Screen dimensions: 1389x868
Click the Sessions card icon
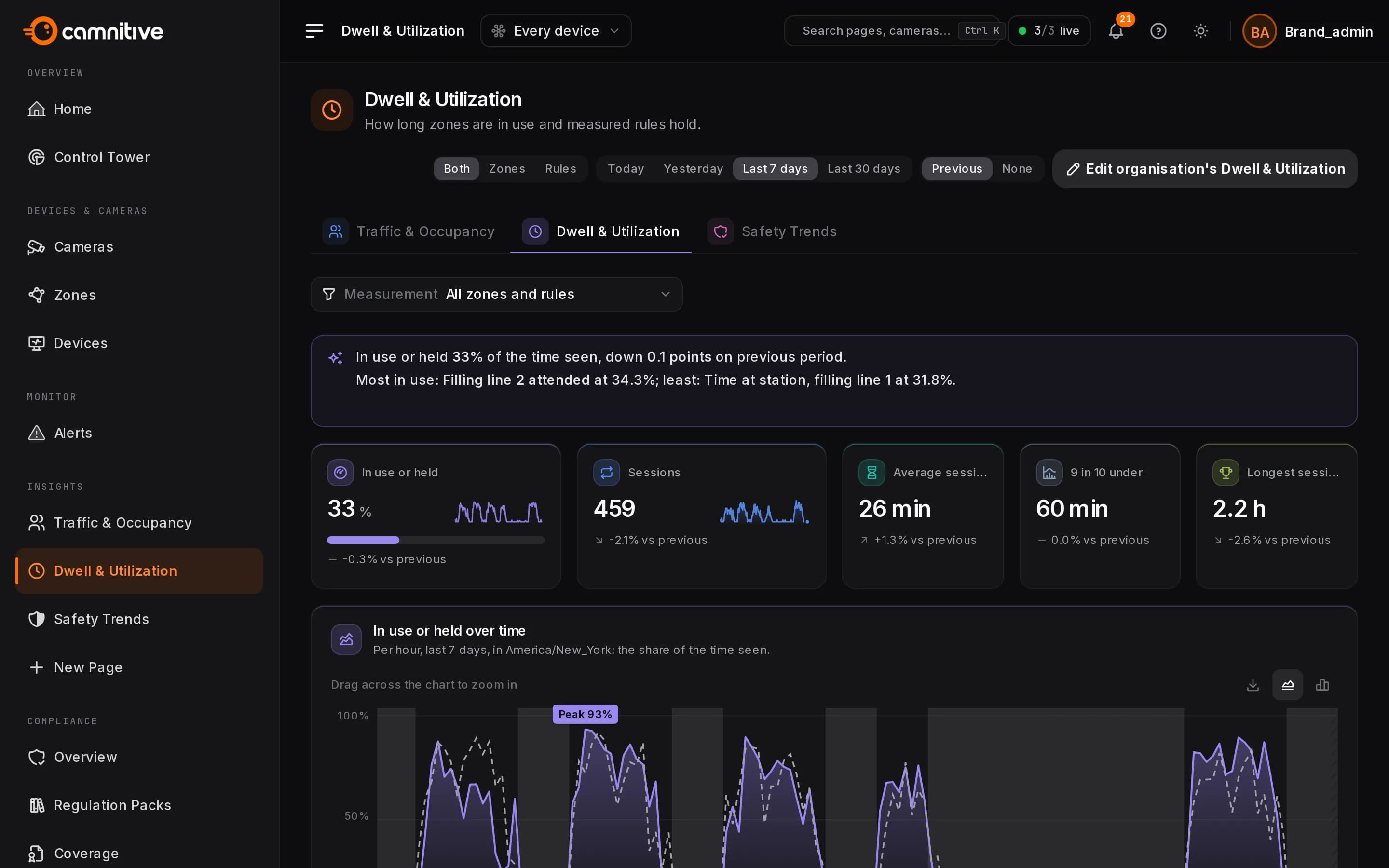click(x=606, y=473)
